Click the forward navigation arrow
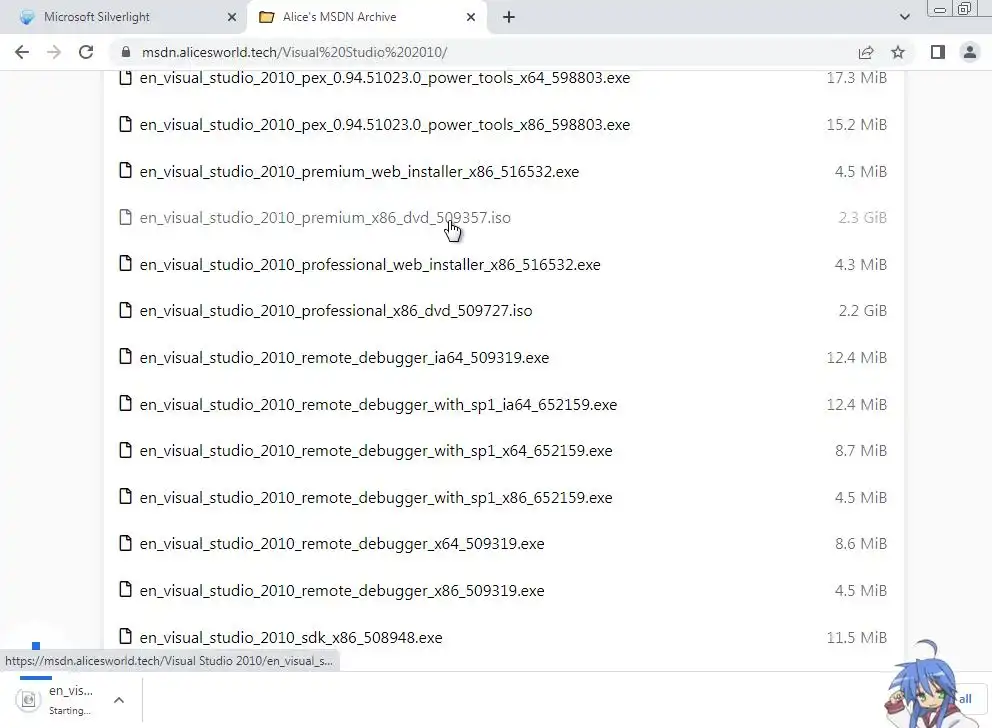Screen dimensions: 992x728 54,52
